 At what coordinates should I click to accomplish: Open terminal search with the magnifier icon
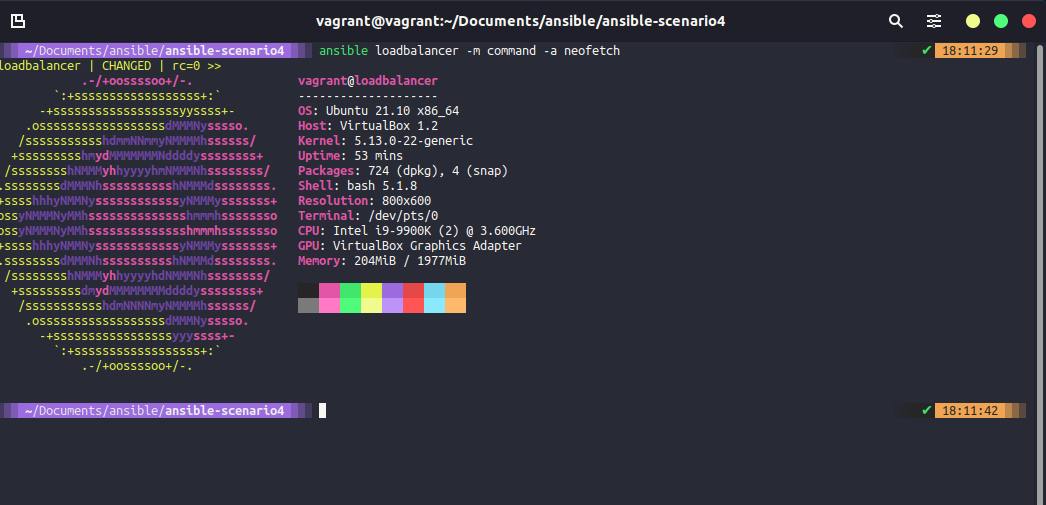(x=895, y=21)
